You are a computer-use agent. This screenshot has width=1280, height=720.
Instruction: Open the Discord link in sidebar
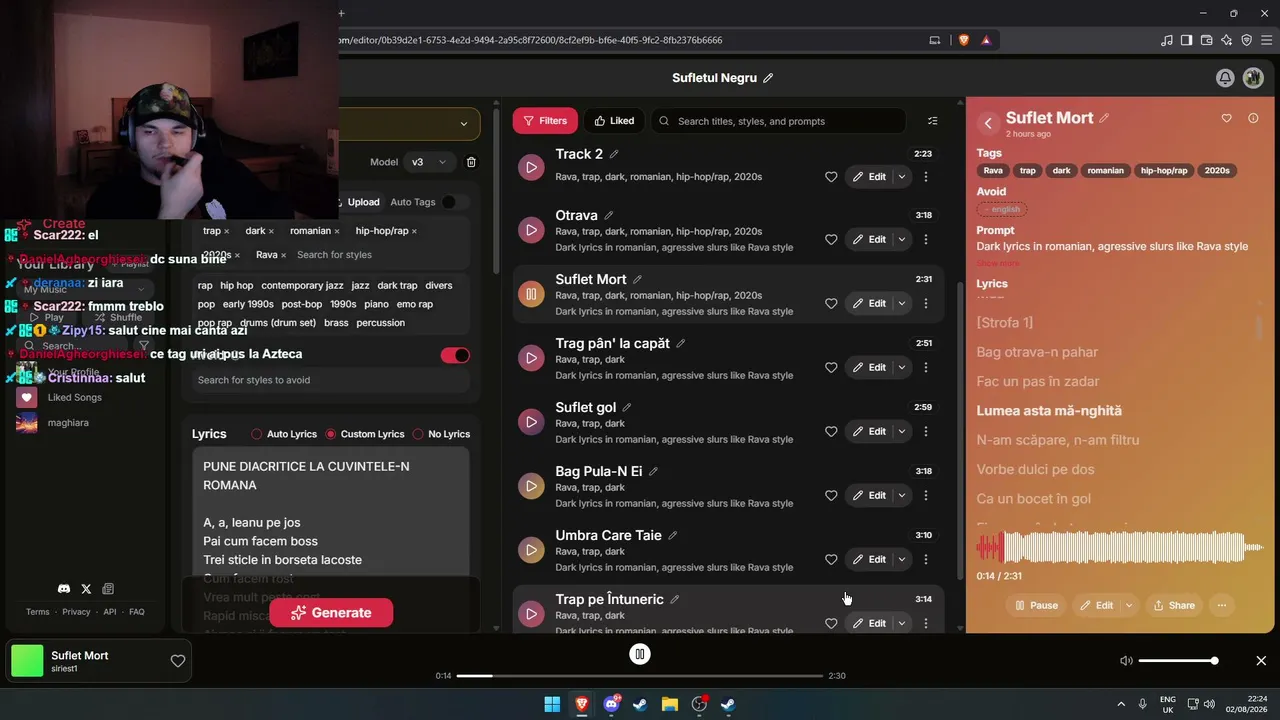(x=64, y=589)
